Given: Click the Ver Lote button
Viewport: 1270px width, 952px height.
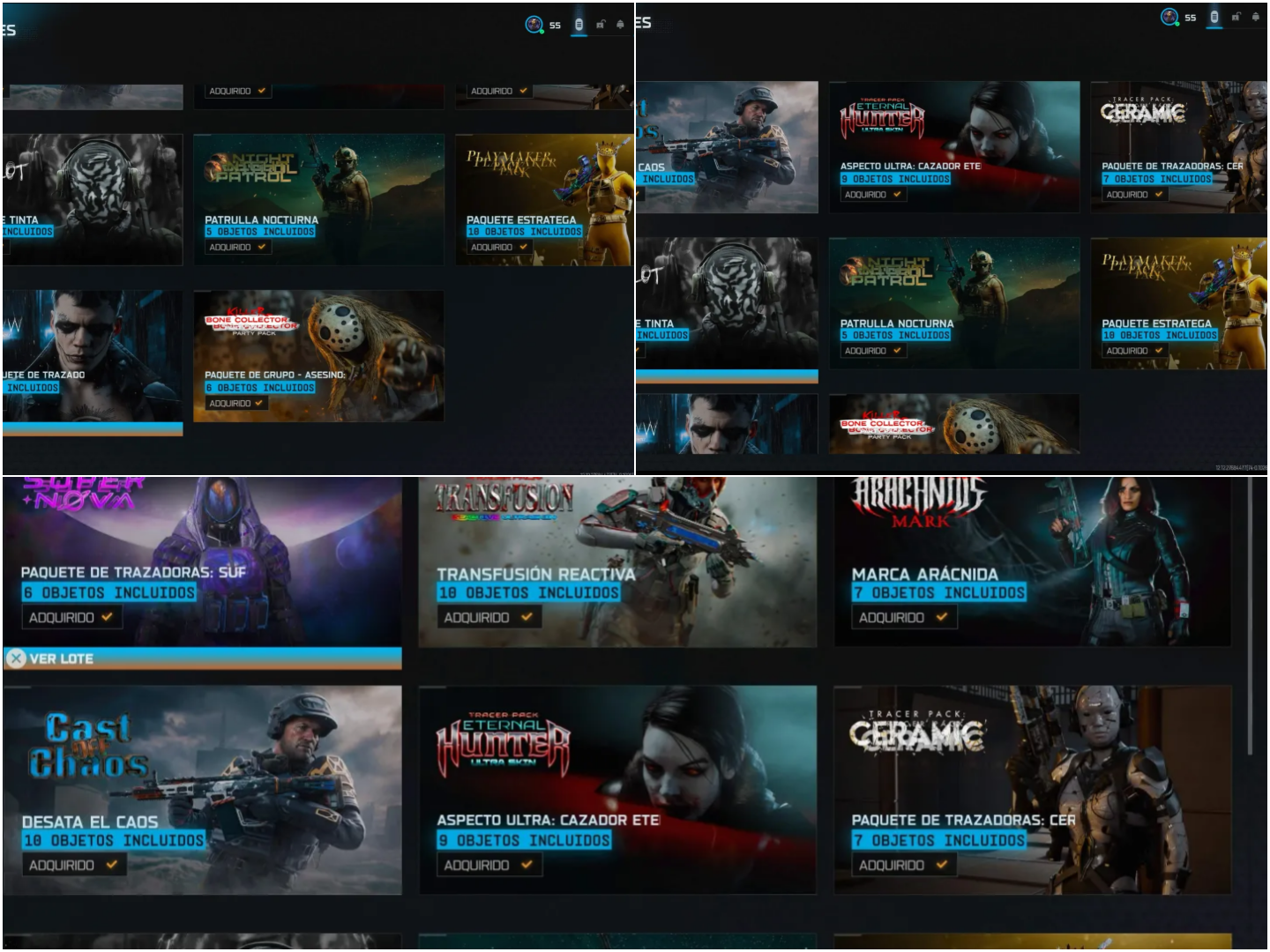Looking at the screenshot, I should click(x=202, y=658).
